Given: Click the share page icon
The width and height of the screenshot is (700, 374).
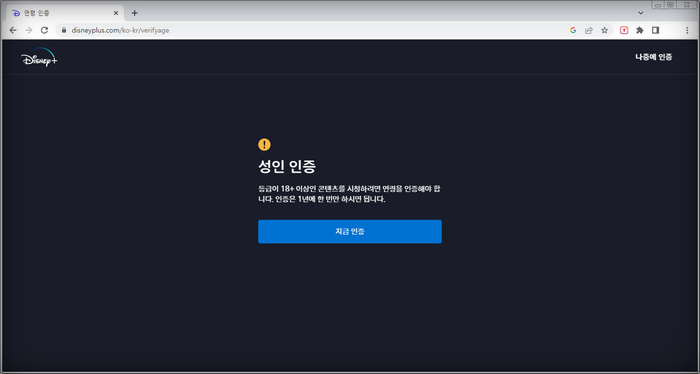Looking at the screenshot, I should pos(589,30).
